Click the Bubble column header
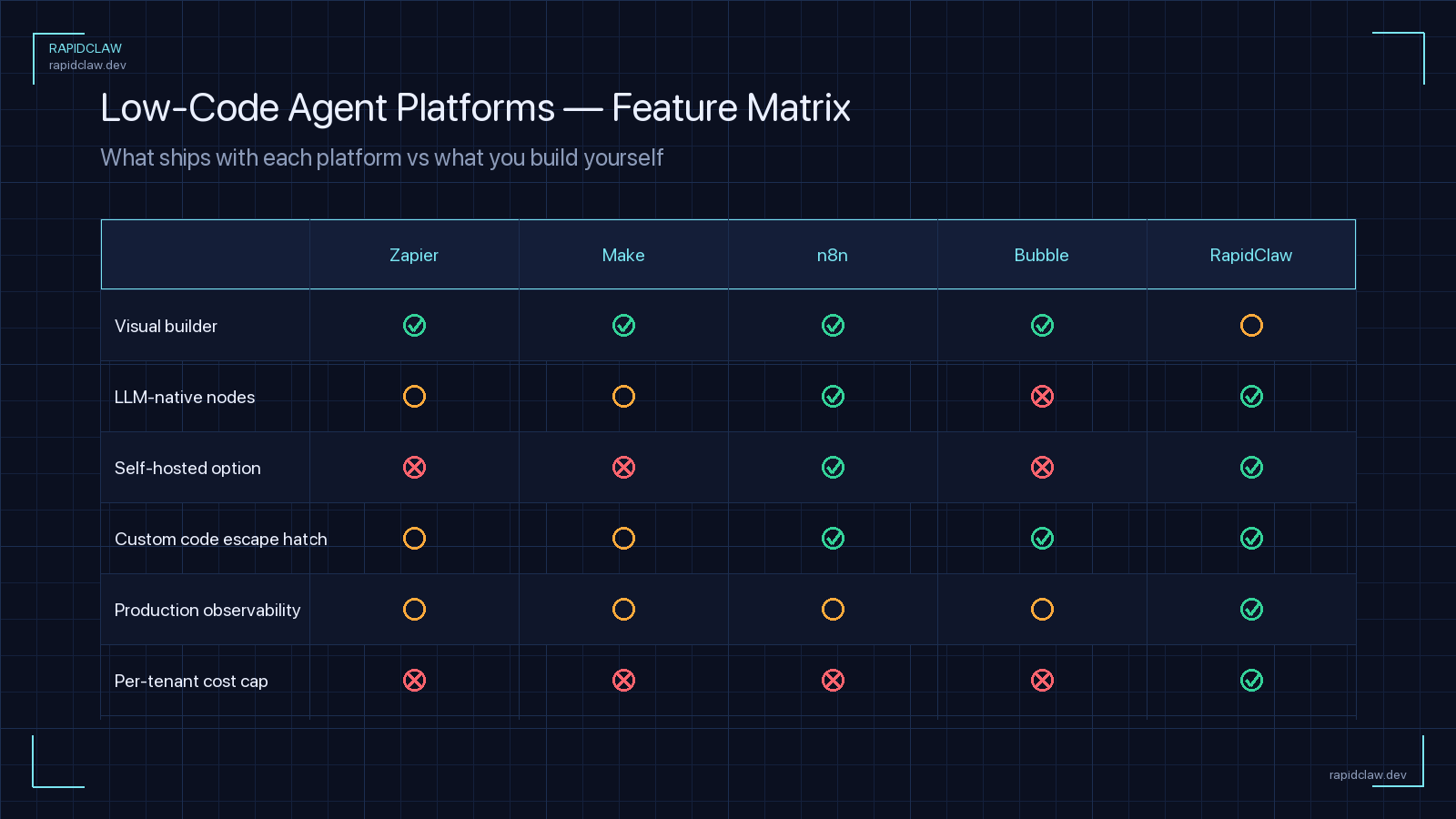1456x819 pixels. 1042,256
